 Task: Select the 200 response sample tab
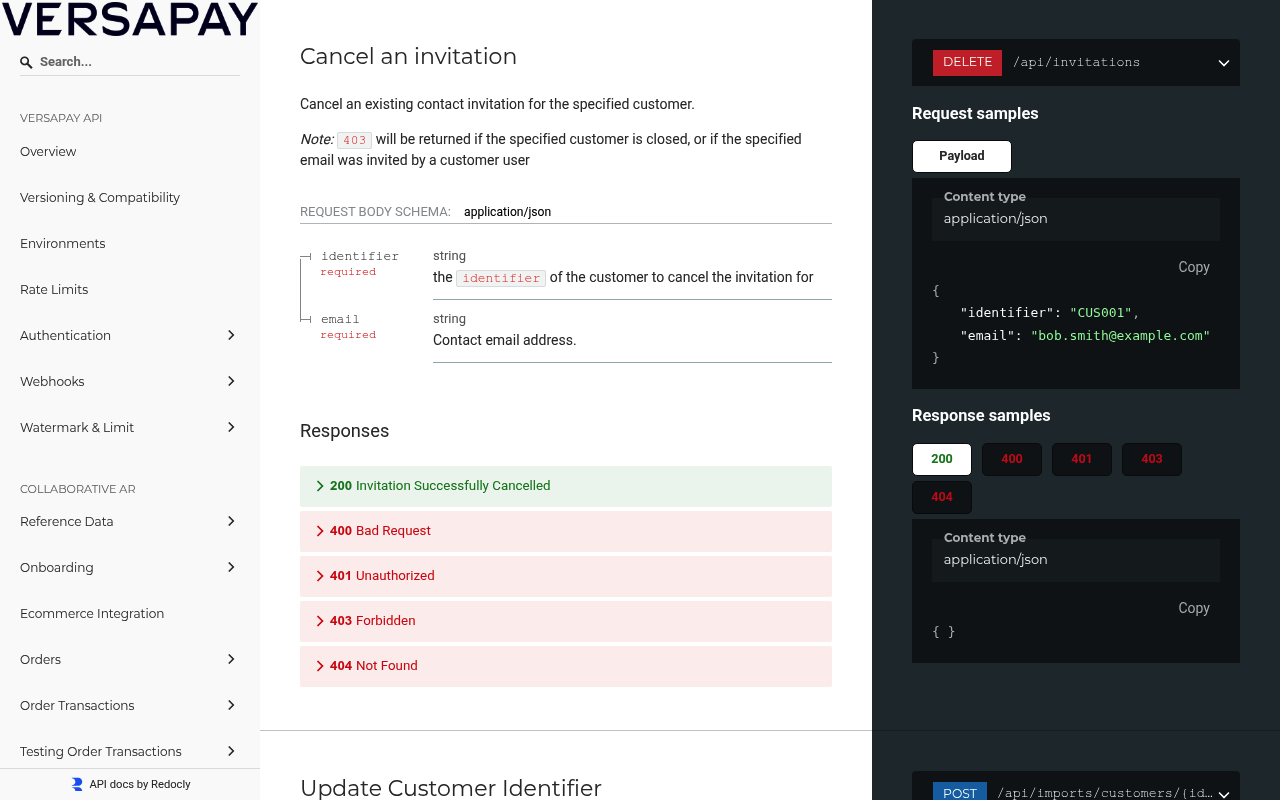pyautogui.click(x=942, y=459)
